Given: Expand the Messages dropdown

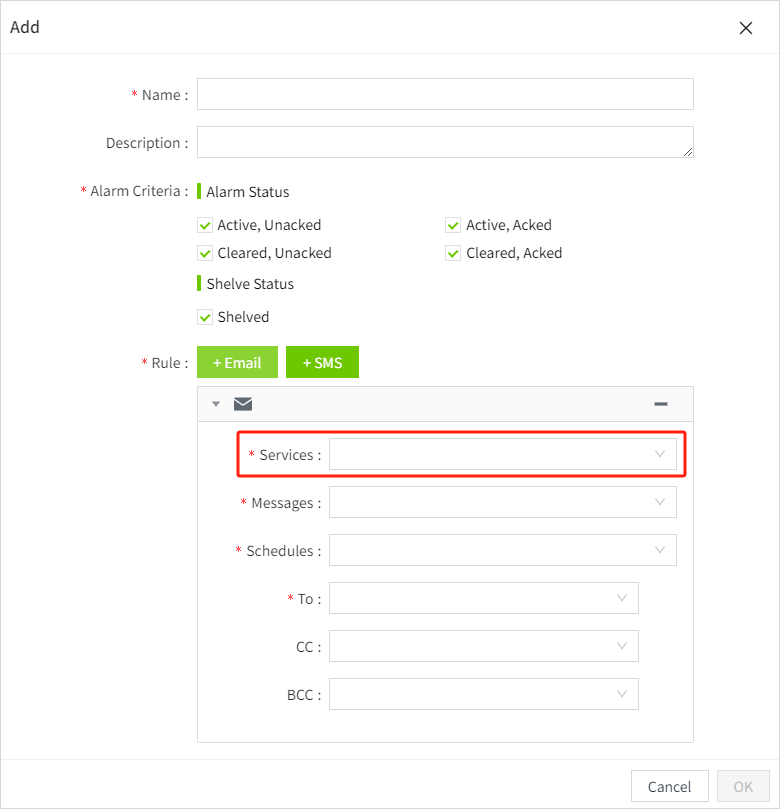Looking at the screenshot, I should [x=502, y=502].
